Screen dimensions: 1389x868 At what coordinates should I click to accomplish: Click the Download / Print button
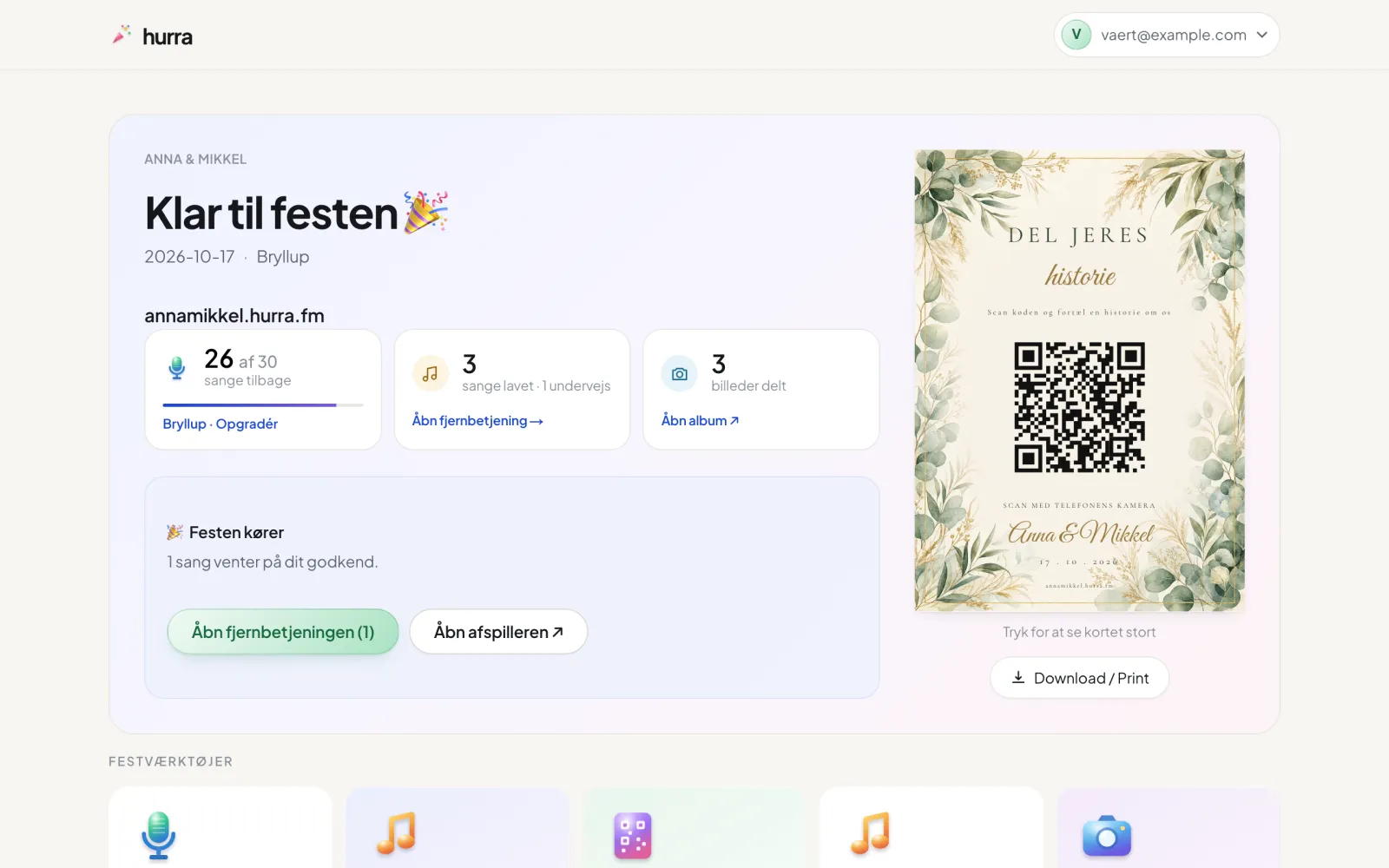pos(1079,678)
